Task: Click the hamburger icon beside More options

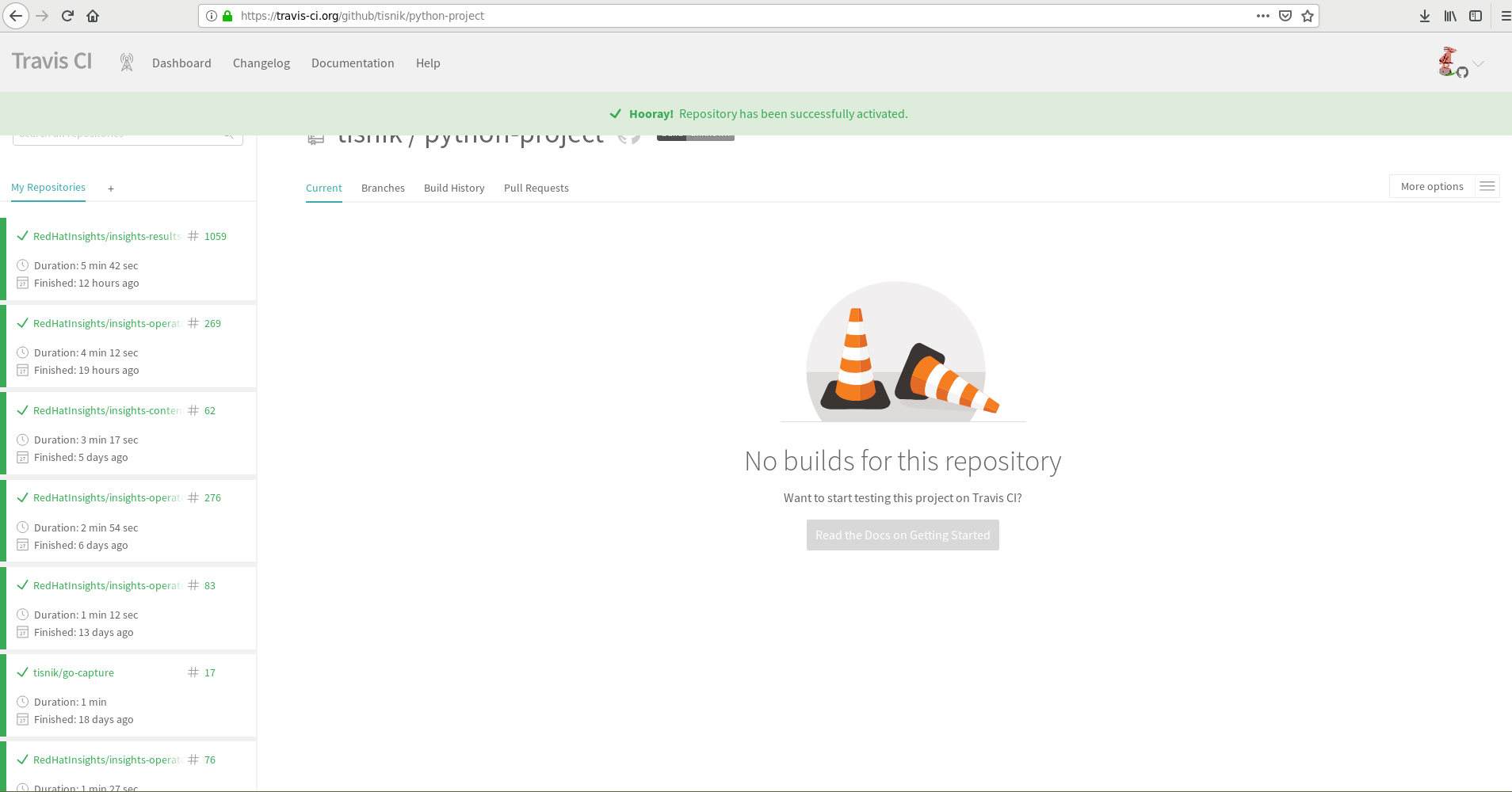Action: (x=1487, y=186)
